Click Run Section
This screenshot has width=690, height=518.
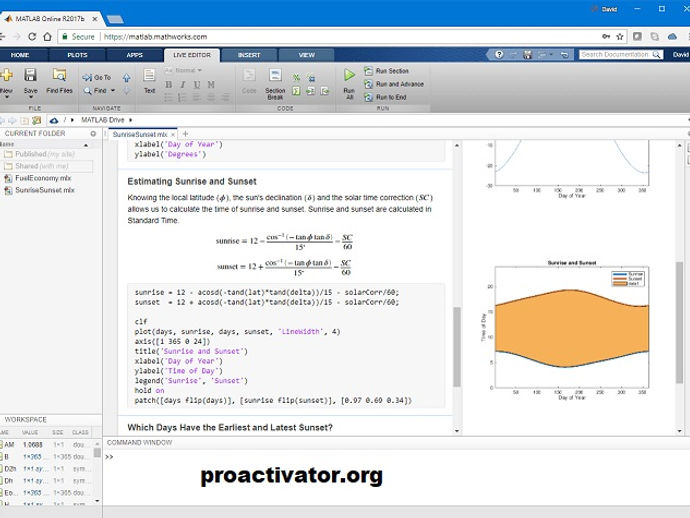pos(386,71)
